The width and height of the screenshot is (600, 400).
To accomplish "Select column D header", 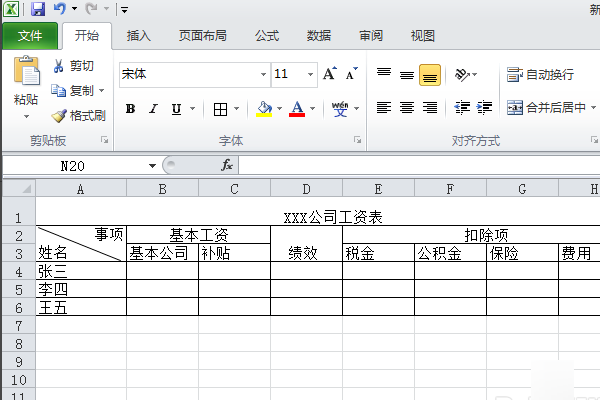I will (x=306, y=189).
